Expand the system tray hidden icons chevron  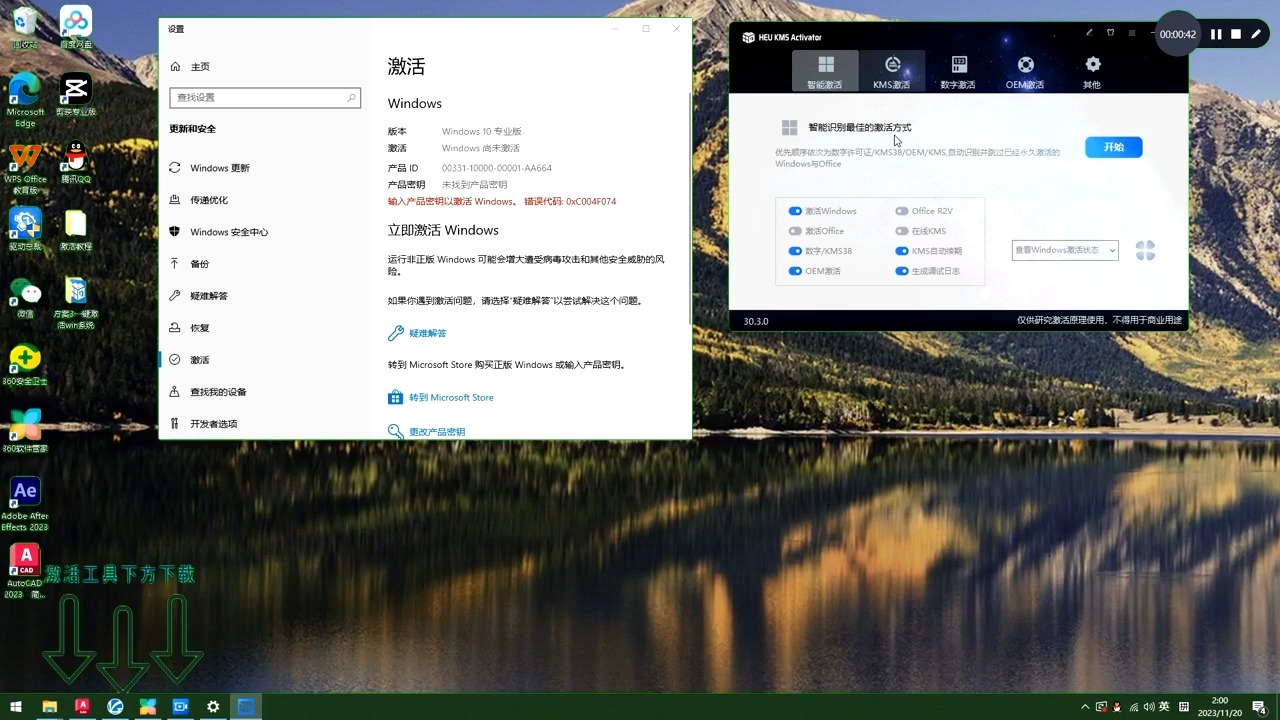pyautogui.click(x=1086, y=707)
